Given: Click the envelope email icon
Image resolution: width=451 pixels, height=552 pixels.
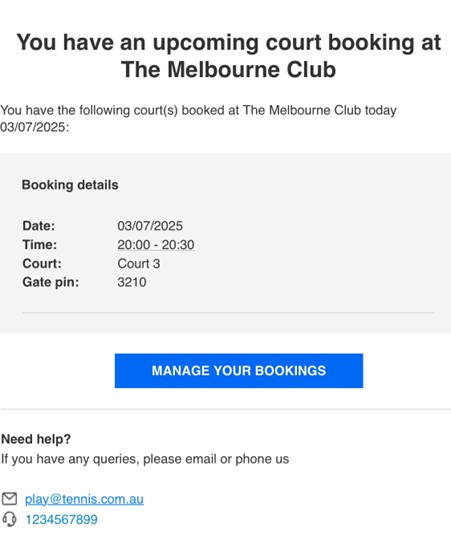Looking at the screenshot, I should [x=9, y=499].
